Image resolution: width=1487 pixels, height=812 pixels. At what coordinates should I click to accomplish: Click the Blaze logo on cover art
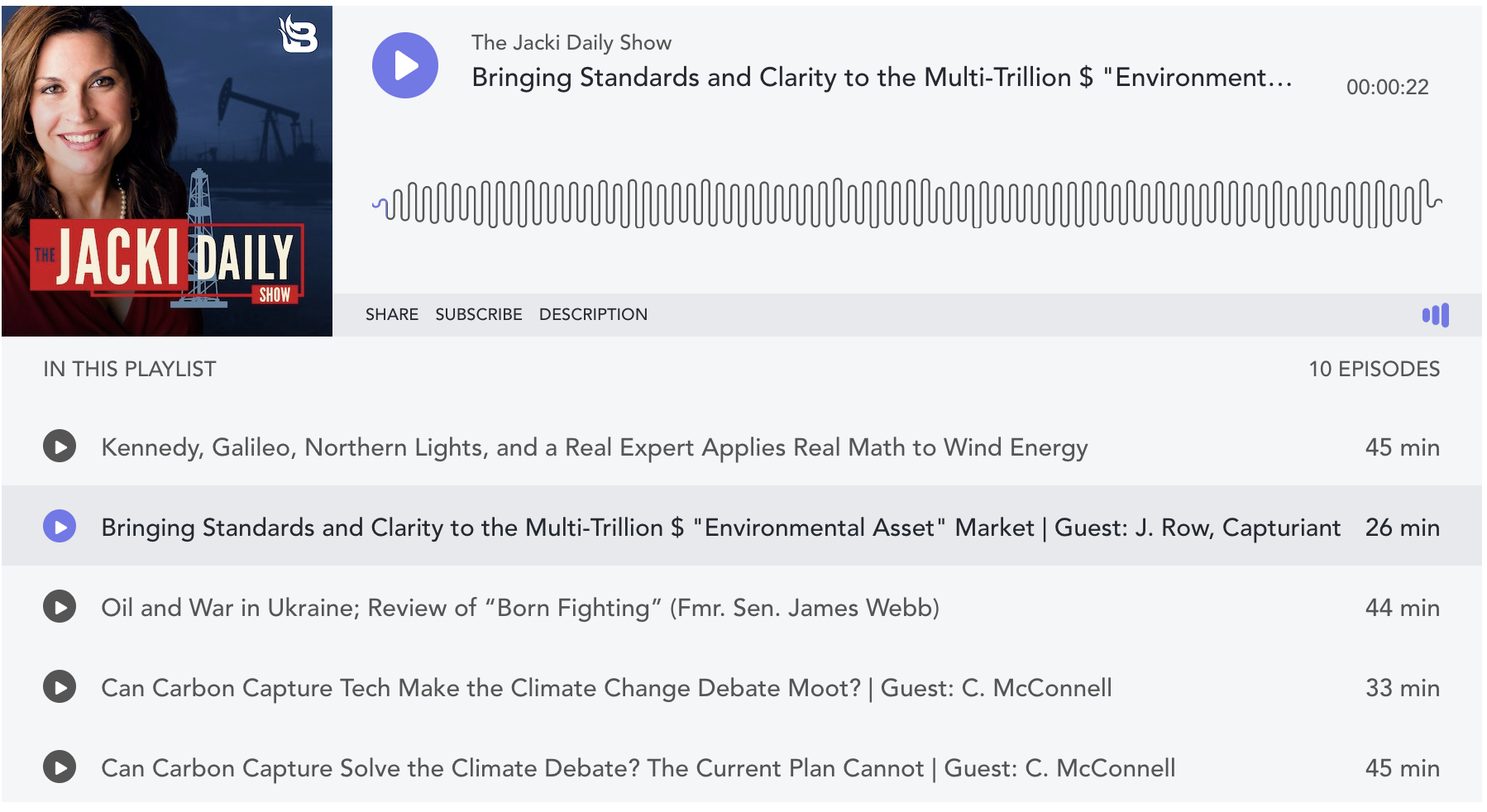(299, 35)
